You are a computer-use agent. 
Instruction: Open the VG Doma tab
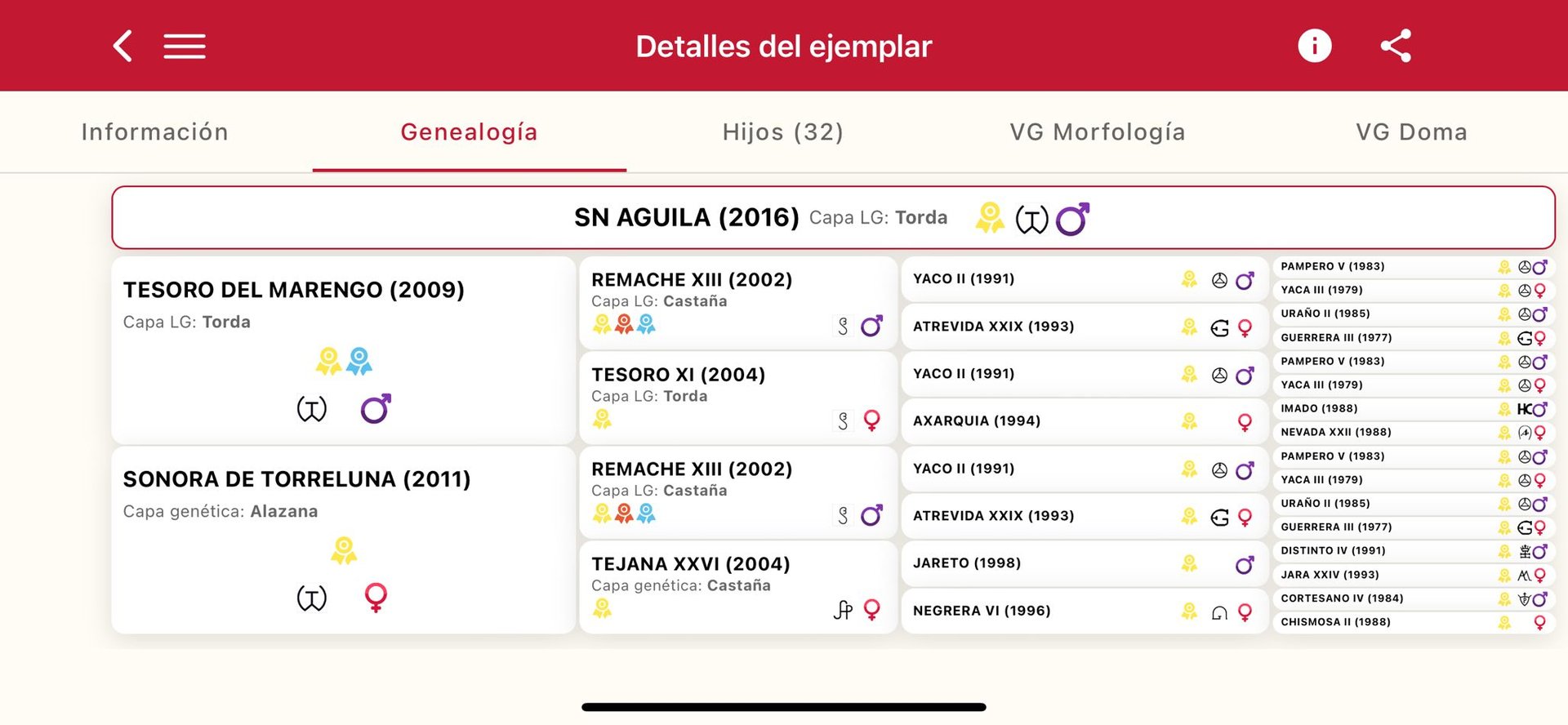pyautogui.click(x=1411, y=132)
